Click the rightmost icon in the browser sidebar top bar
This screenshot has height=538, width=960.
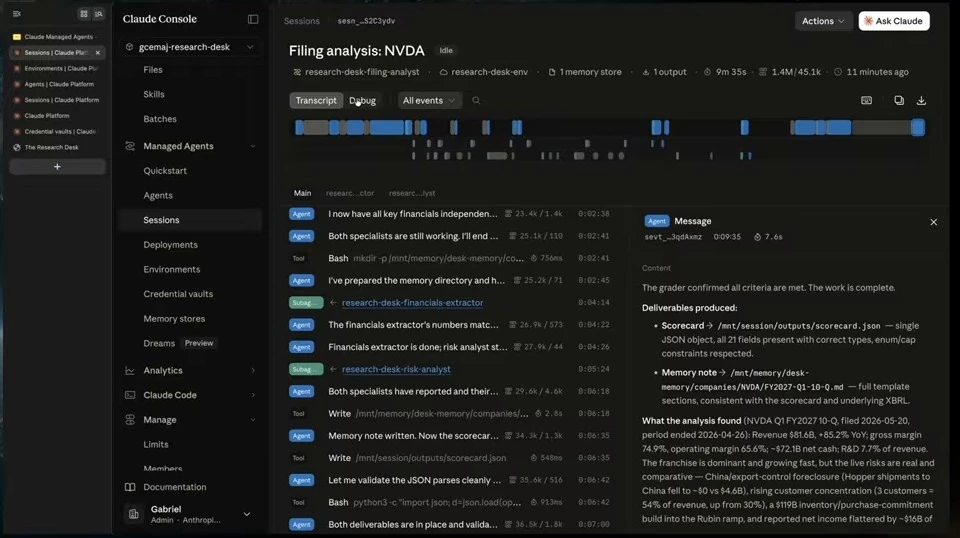point(99,13)
